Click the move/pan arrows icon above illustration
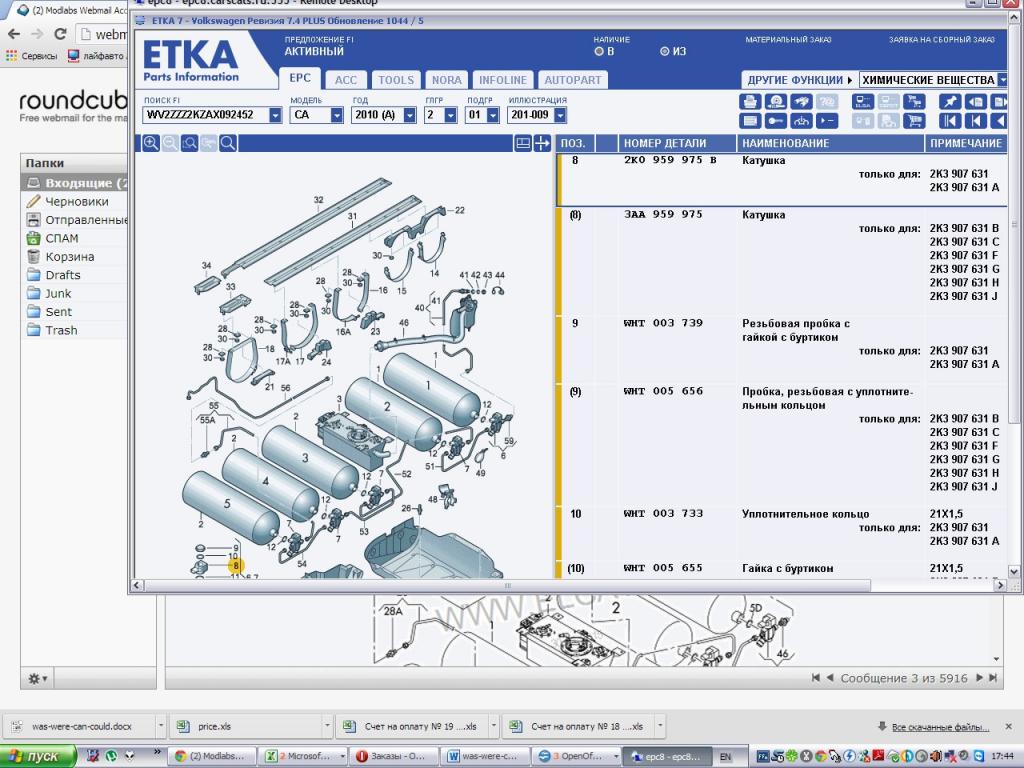Viewport: 1024px width, 768px height. [x=542, y=143]
